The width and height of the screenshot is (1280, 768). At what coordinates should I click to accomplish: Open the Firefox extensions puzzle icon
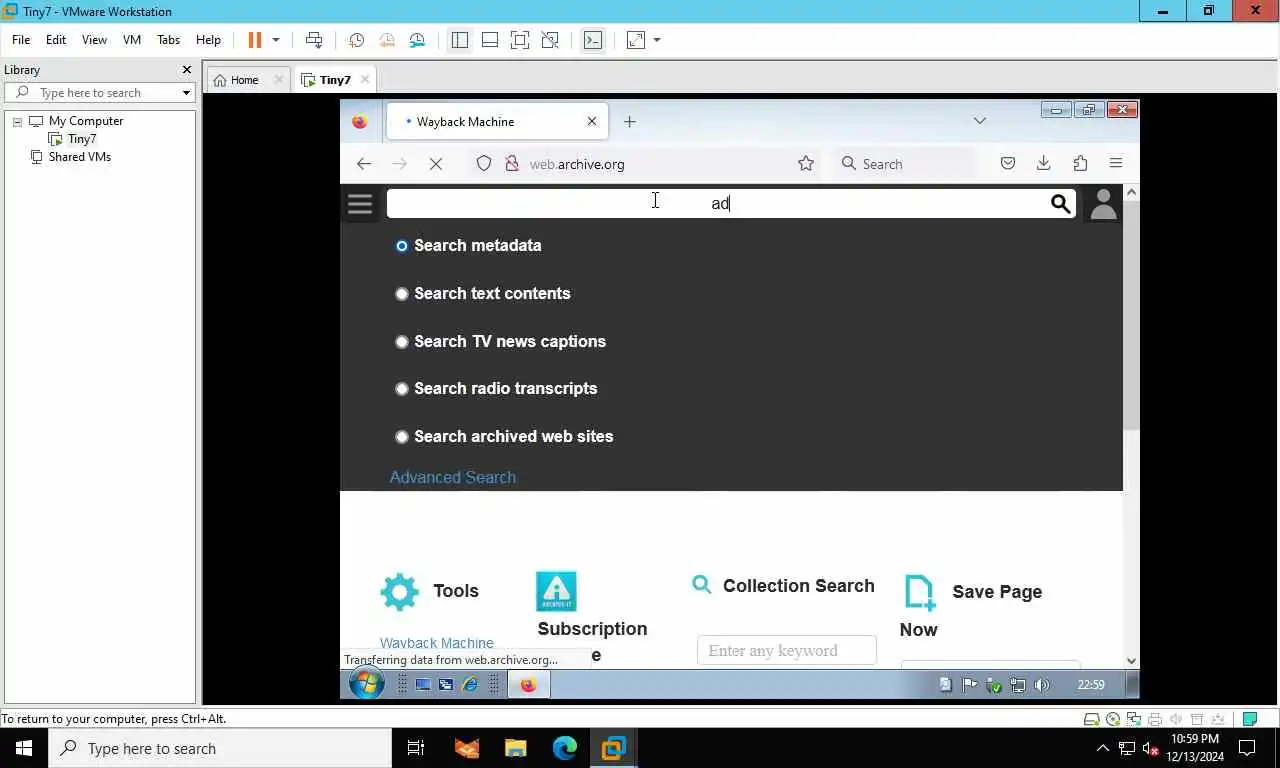point(1080,164)
